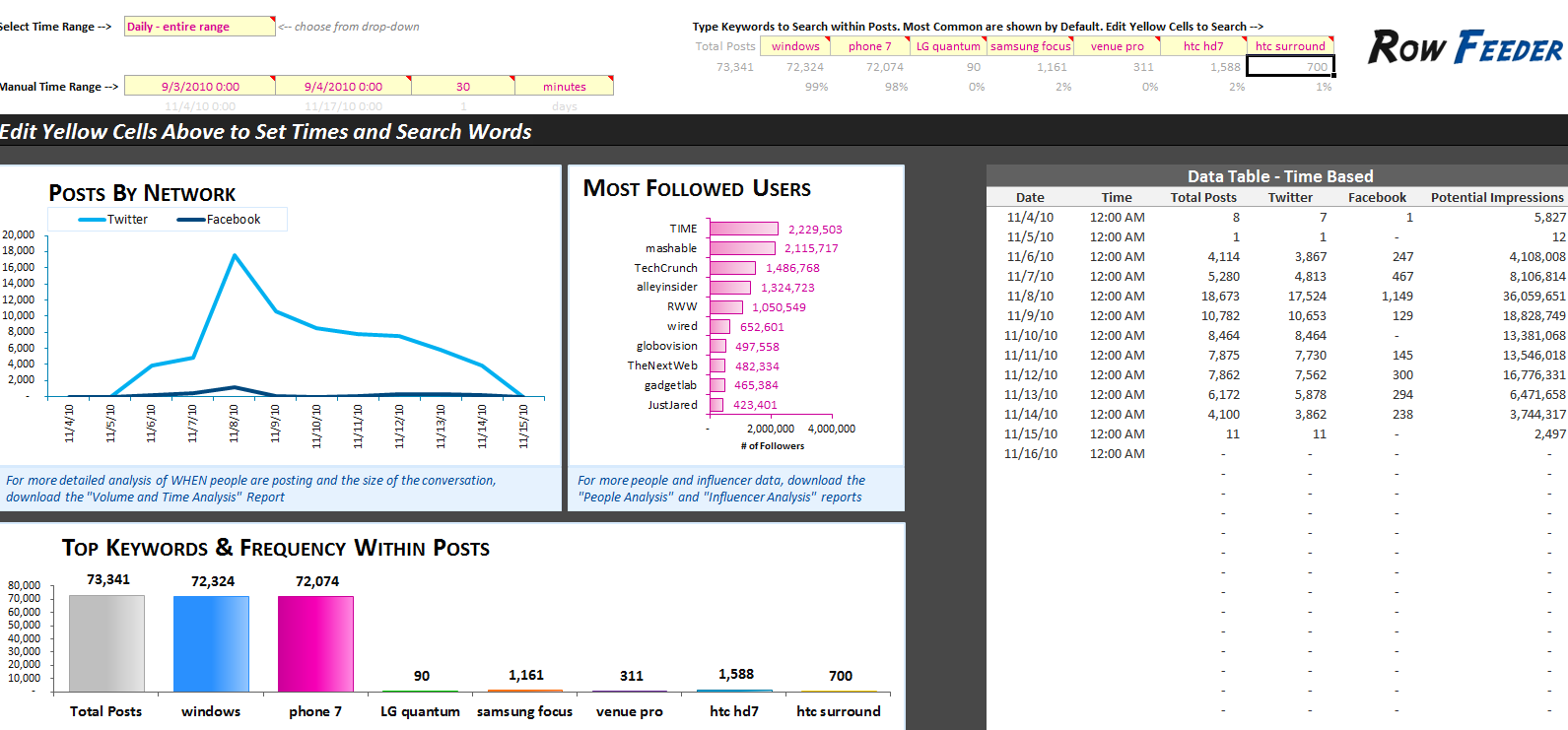Click the mashable follower bar
This screenshot has width=1568, height=730.
tap(741, 248)
